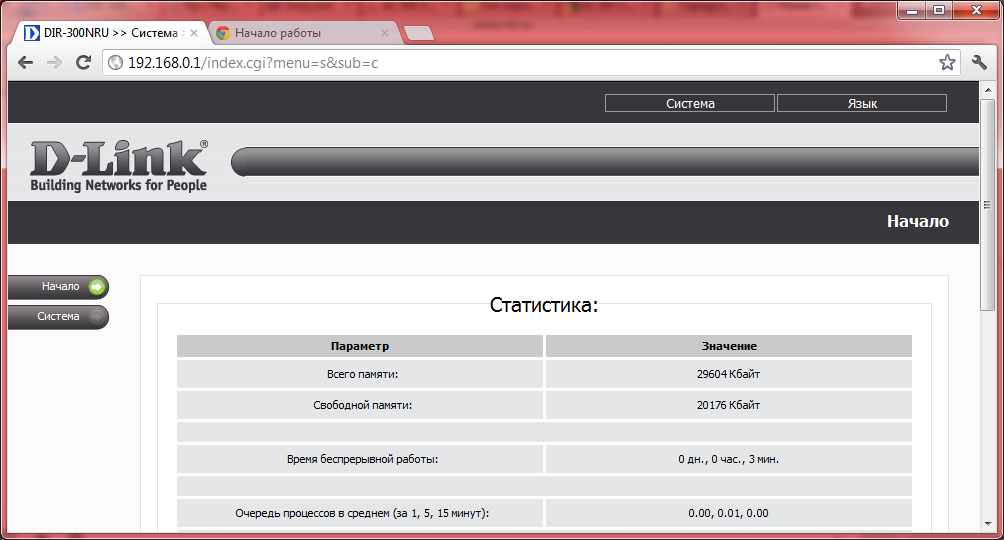Screen dimensions: 1004x540
Task: Click the 0 дн., 0 час., 3 мин. value
Action: point(729,459)
